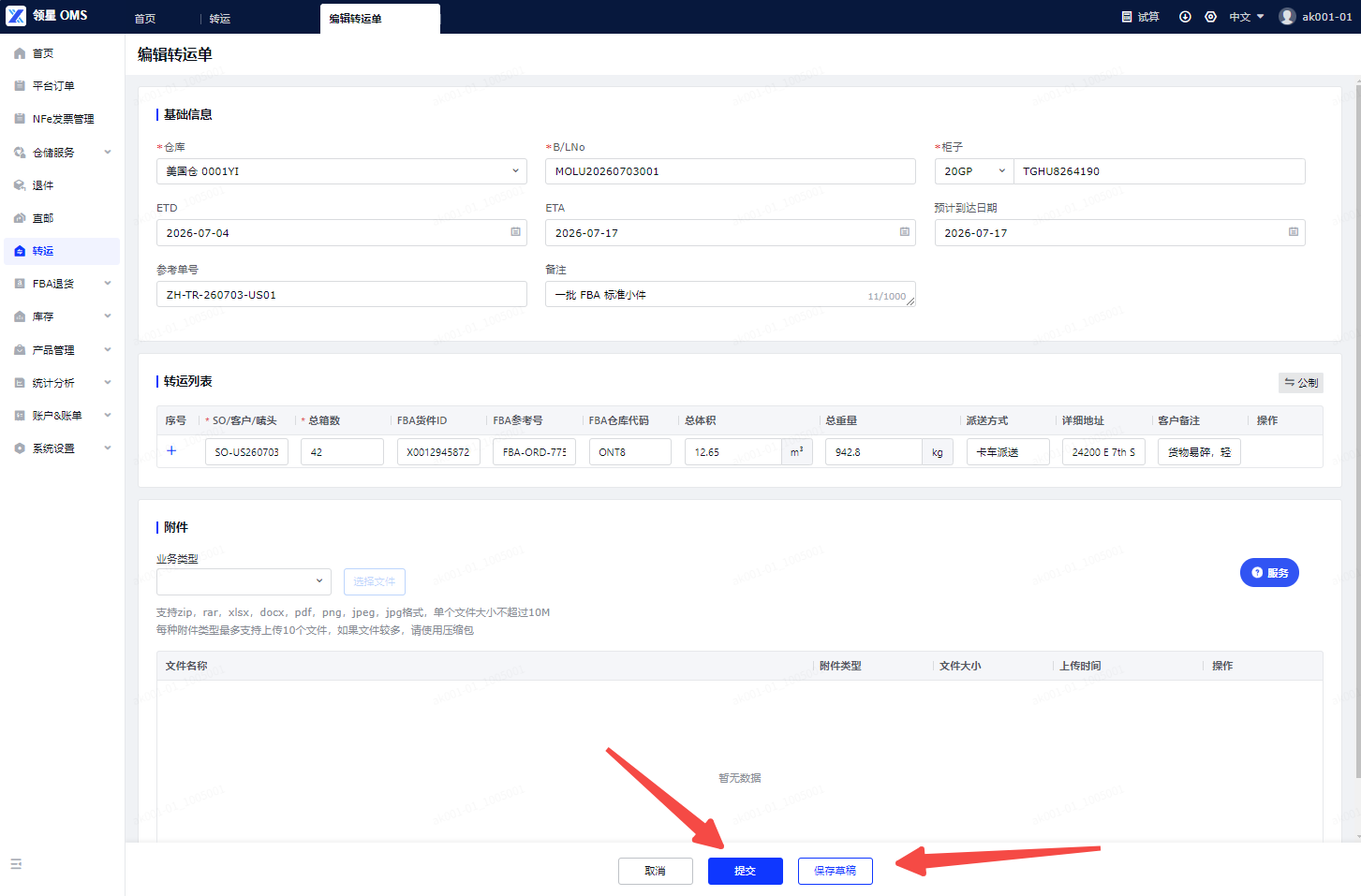Open the 试算 calculator in the header

1140,17
